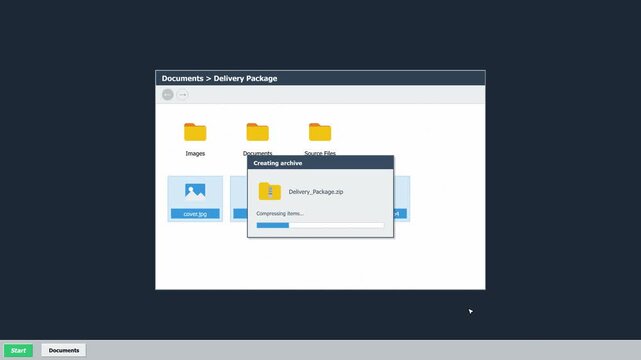Click the cover.jpg file name label
The height and width of the screenshot is (360, 641).
coord(195,214)
